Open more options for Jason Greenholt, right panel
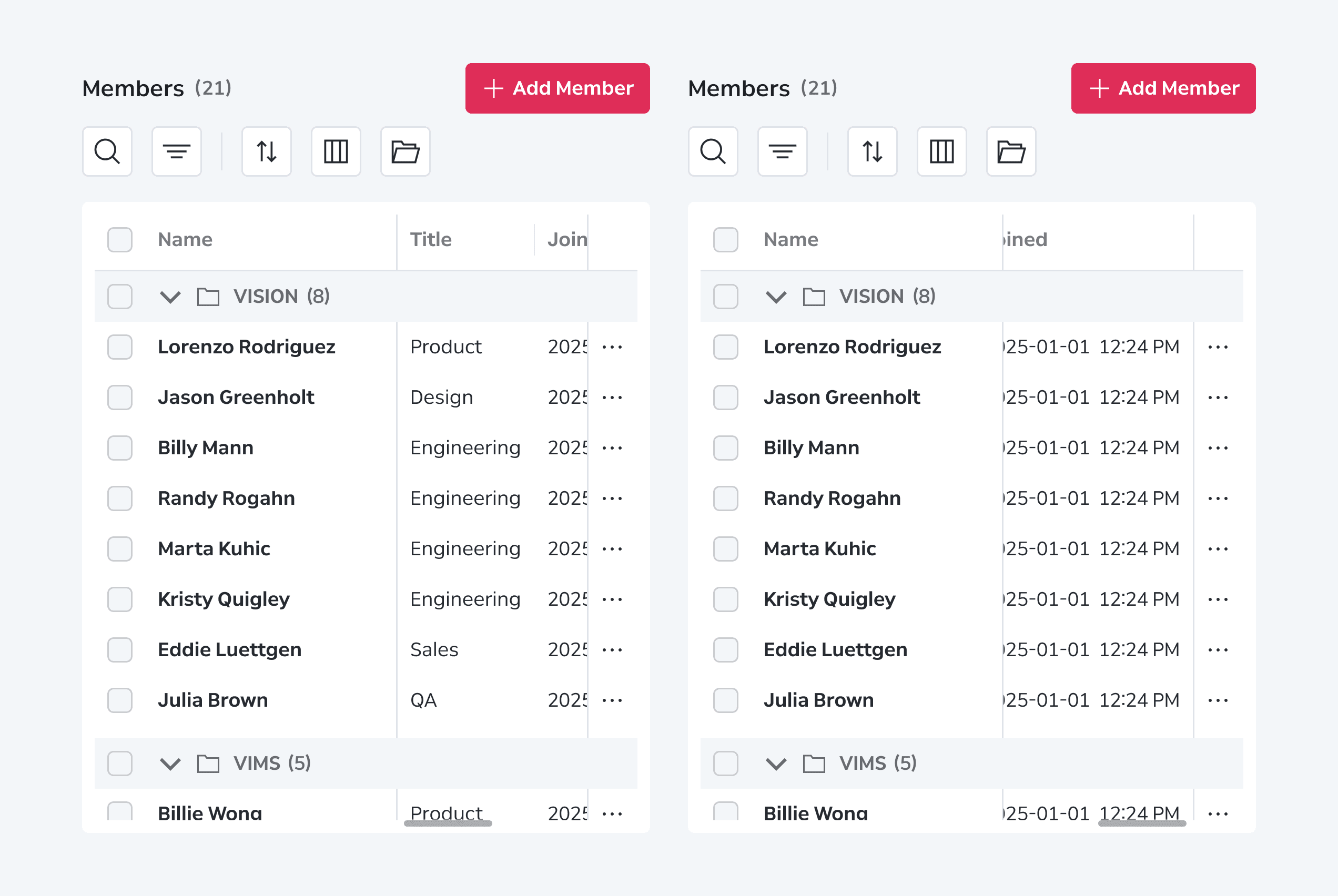The width and height of the screenshot is (1338, 896). (x=1218, y=397)
